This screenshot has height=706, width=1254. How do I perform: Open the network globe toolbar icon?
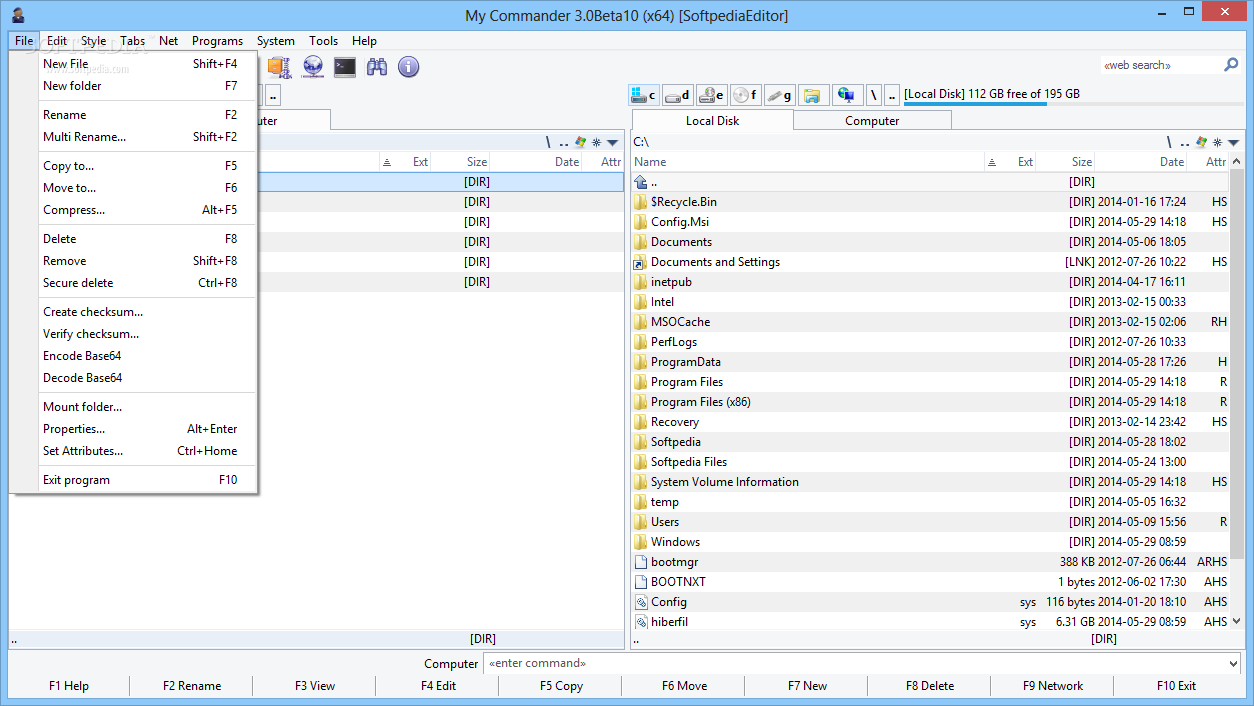coord(312,67)
